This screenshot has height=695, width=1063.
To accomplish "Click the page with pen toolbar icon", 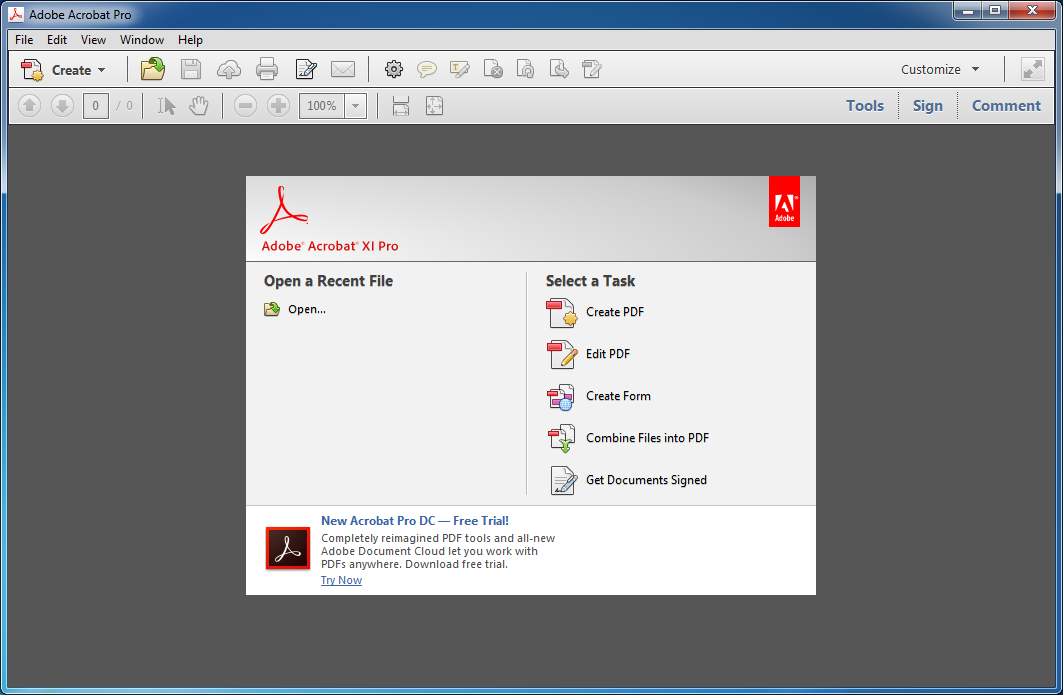I will tap(591, 69).
